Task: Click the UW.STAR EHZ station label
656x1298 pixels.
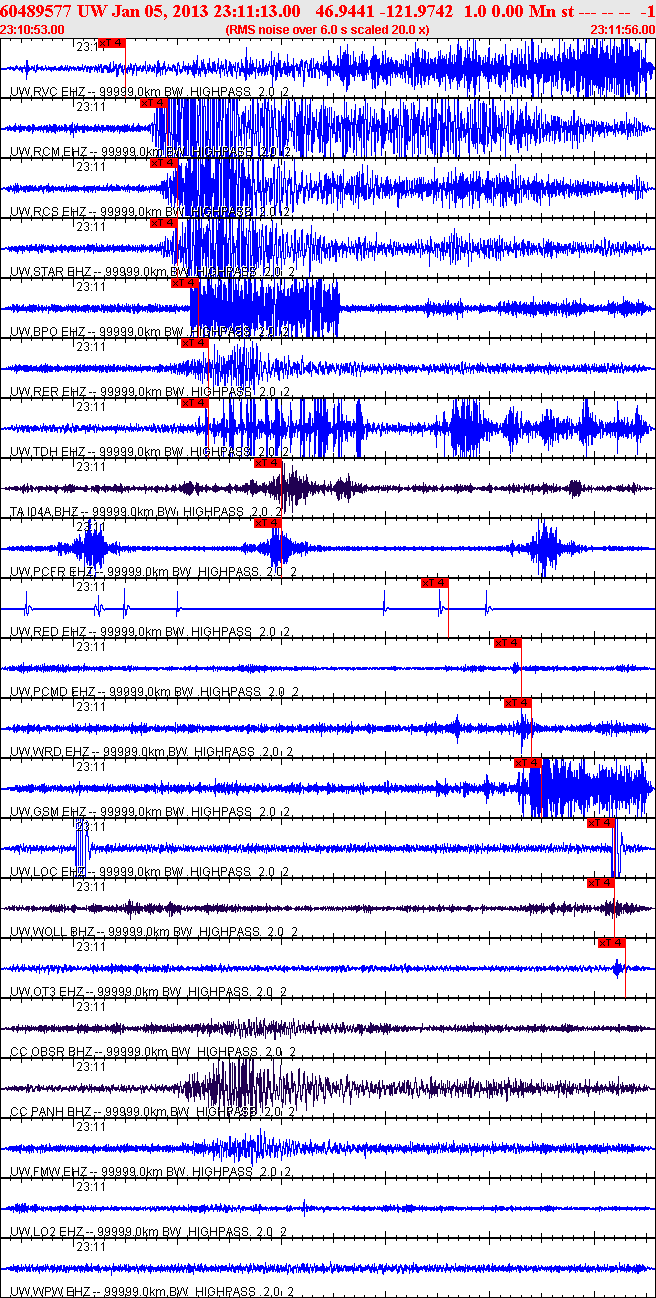Action: pos(50,272)
